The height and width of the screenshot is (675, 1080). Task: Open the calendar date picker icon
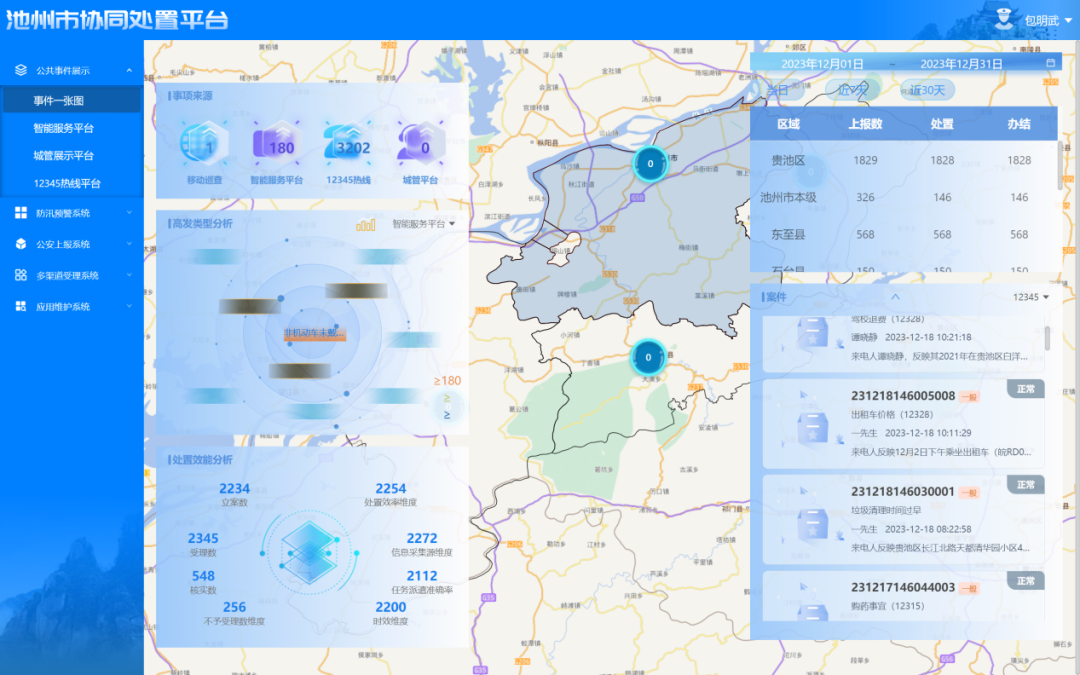pyautogui.click(x=1050, y=63)
